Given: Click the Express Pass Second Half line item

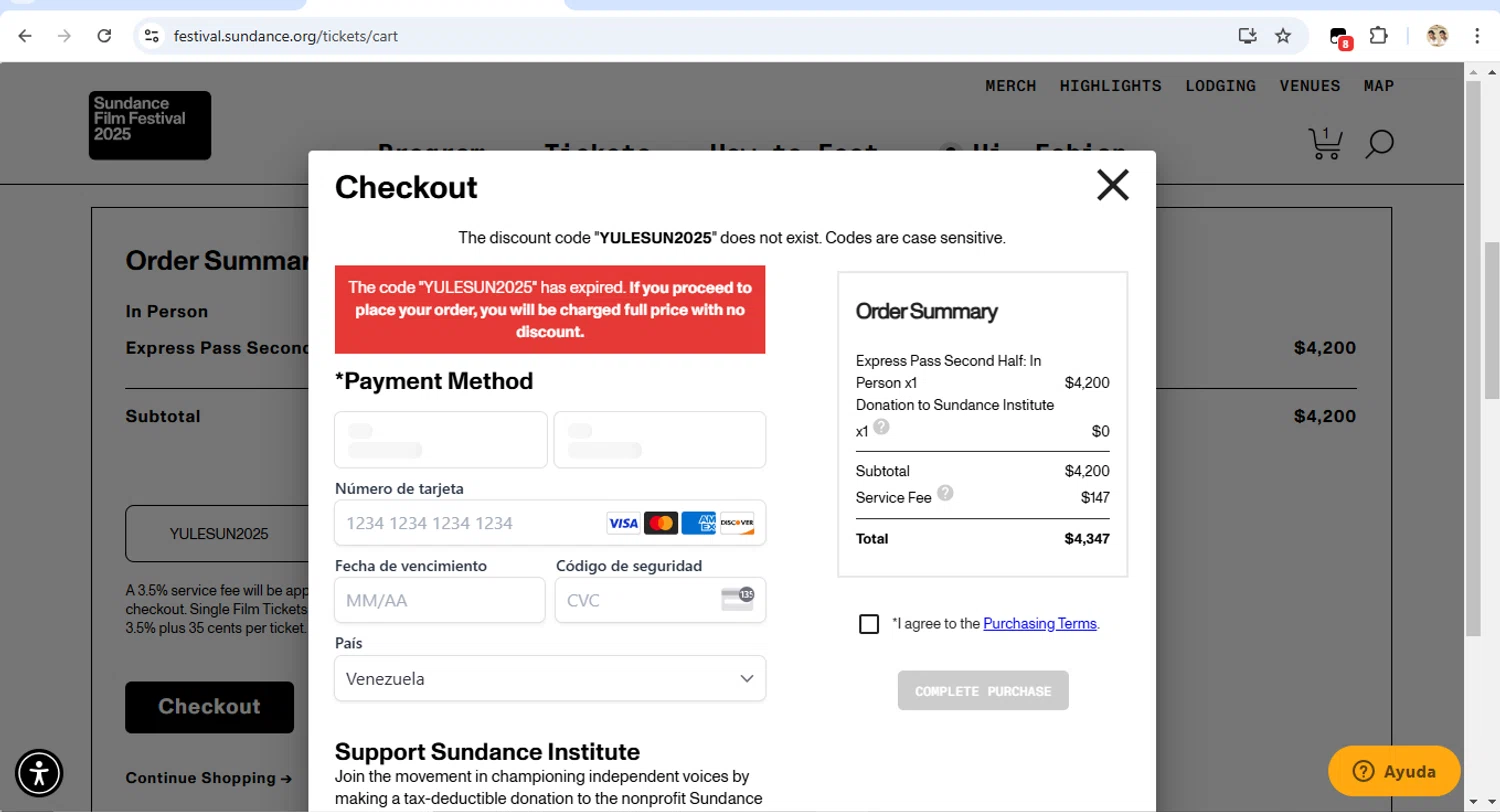Looking at the screenshot, I should click(983, 371).
